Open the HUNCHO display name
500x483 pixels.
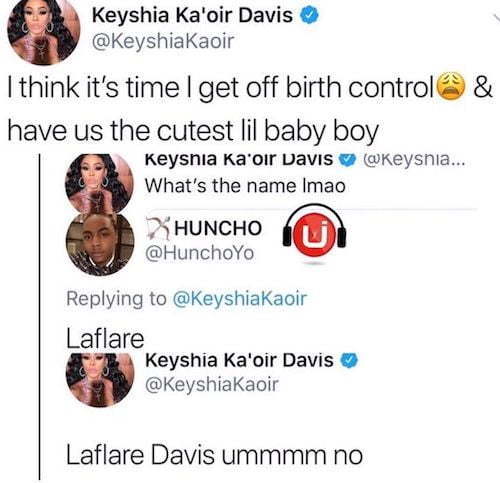click(x=218, y=228)
